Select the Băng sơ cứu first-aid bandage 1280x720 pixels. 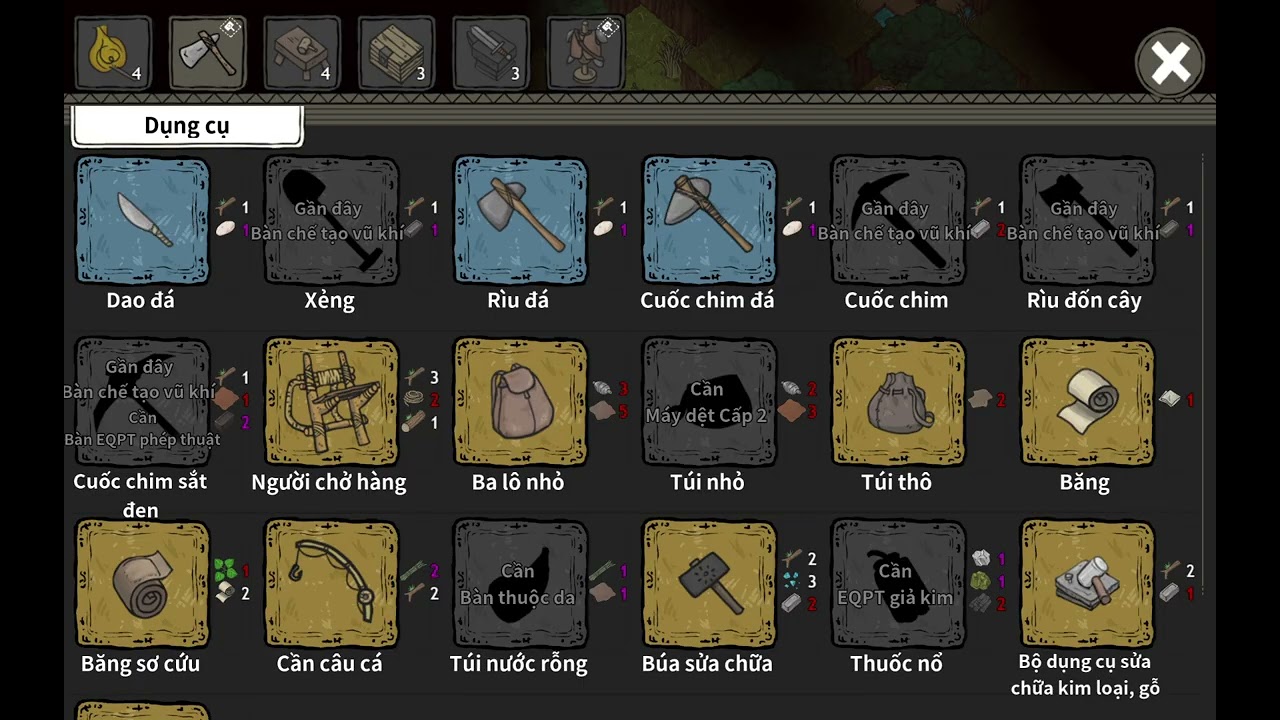click(143, 584)
